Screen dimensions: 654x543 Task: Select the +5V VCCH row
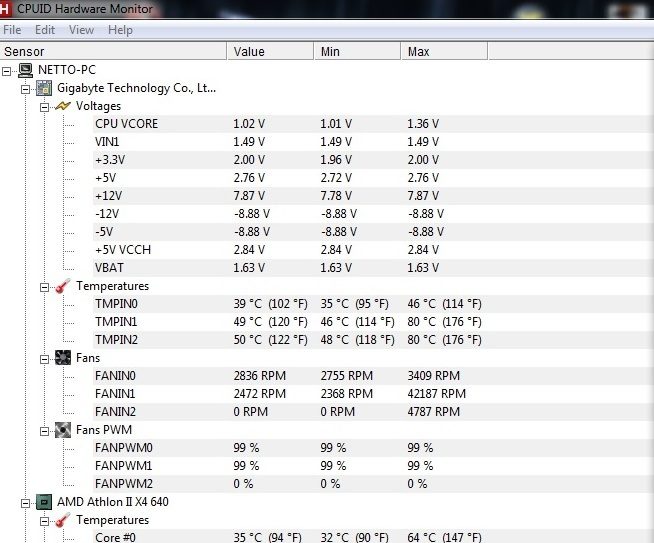point(373,250)
